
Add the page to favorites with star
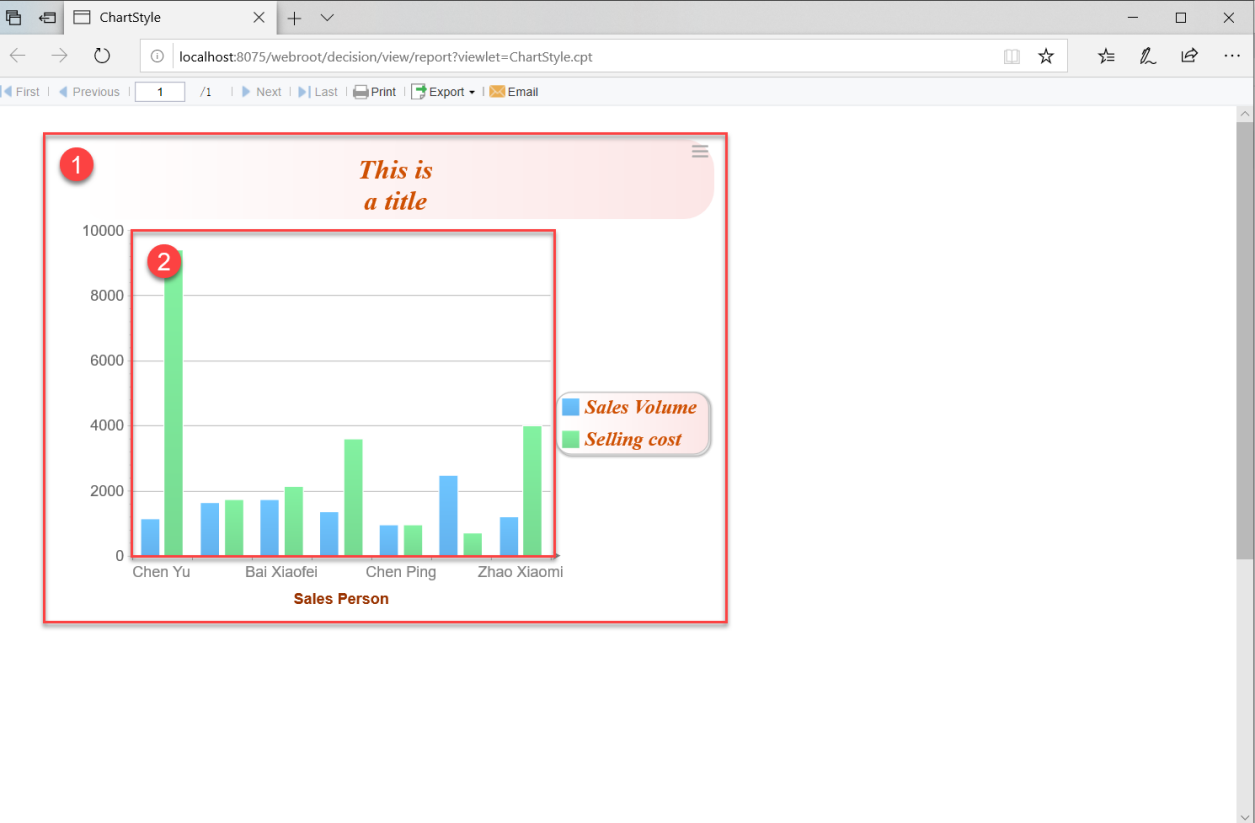pyautogui.click(x=1046, y=56)
